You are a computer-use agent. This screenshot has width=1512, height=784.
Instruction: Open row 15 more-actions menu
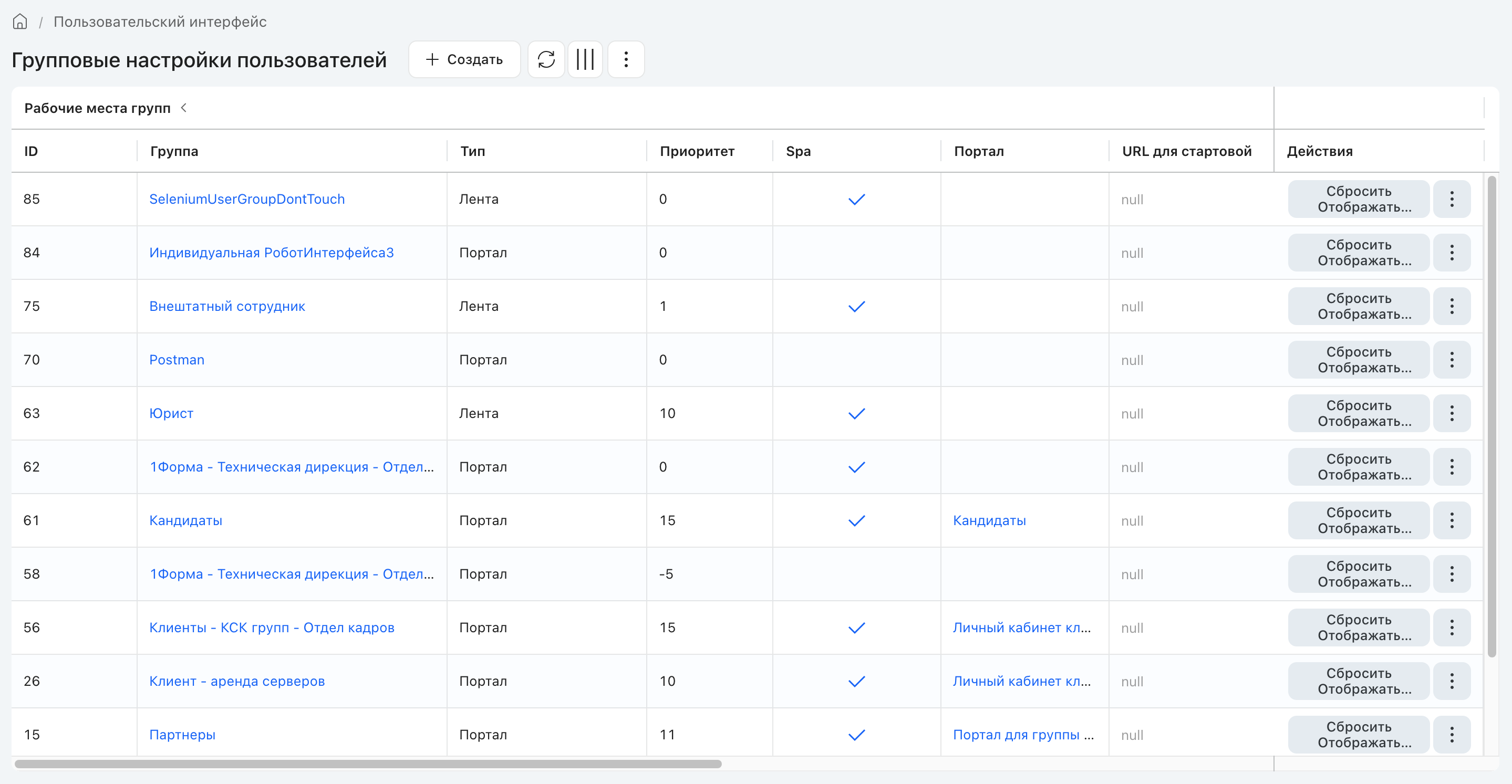tap(1452, 734)
